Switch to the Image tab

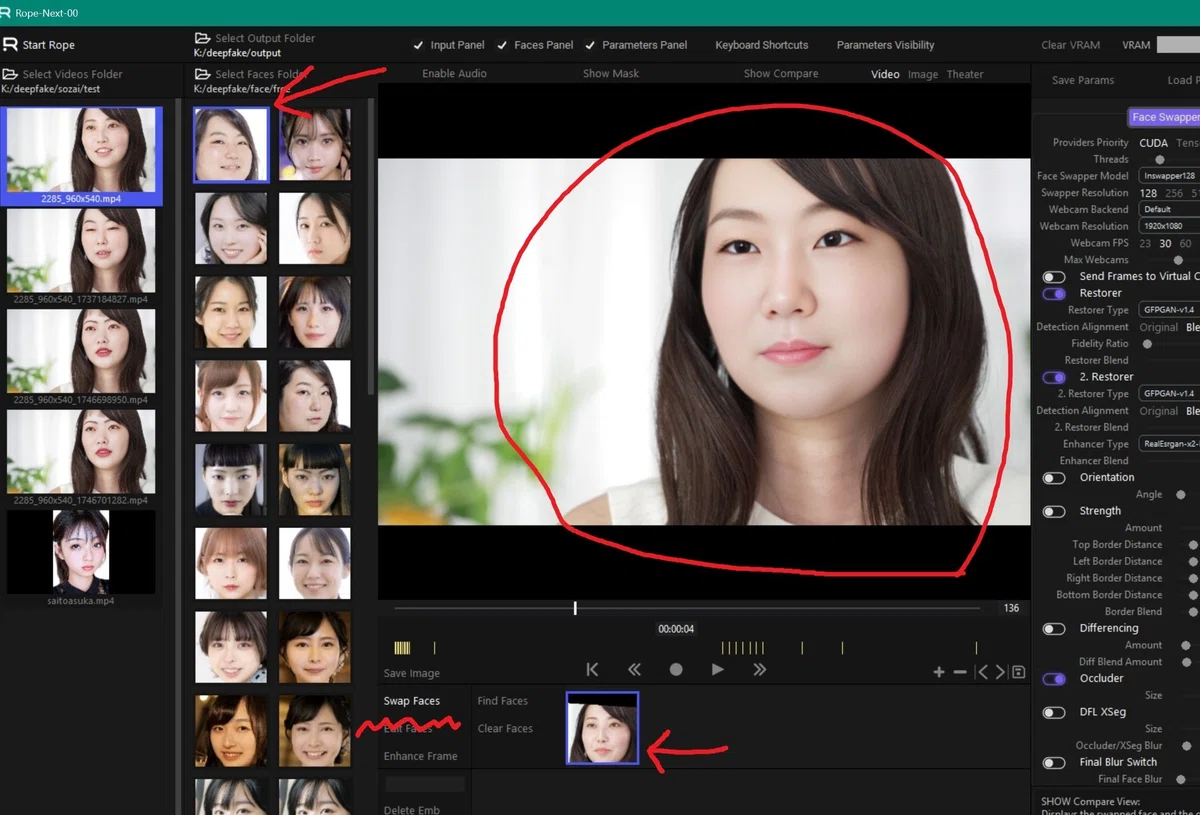tap(923, 74)
